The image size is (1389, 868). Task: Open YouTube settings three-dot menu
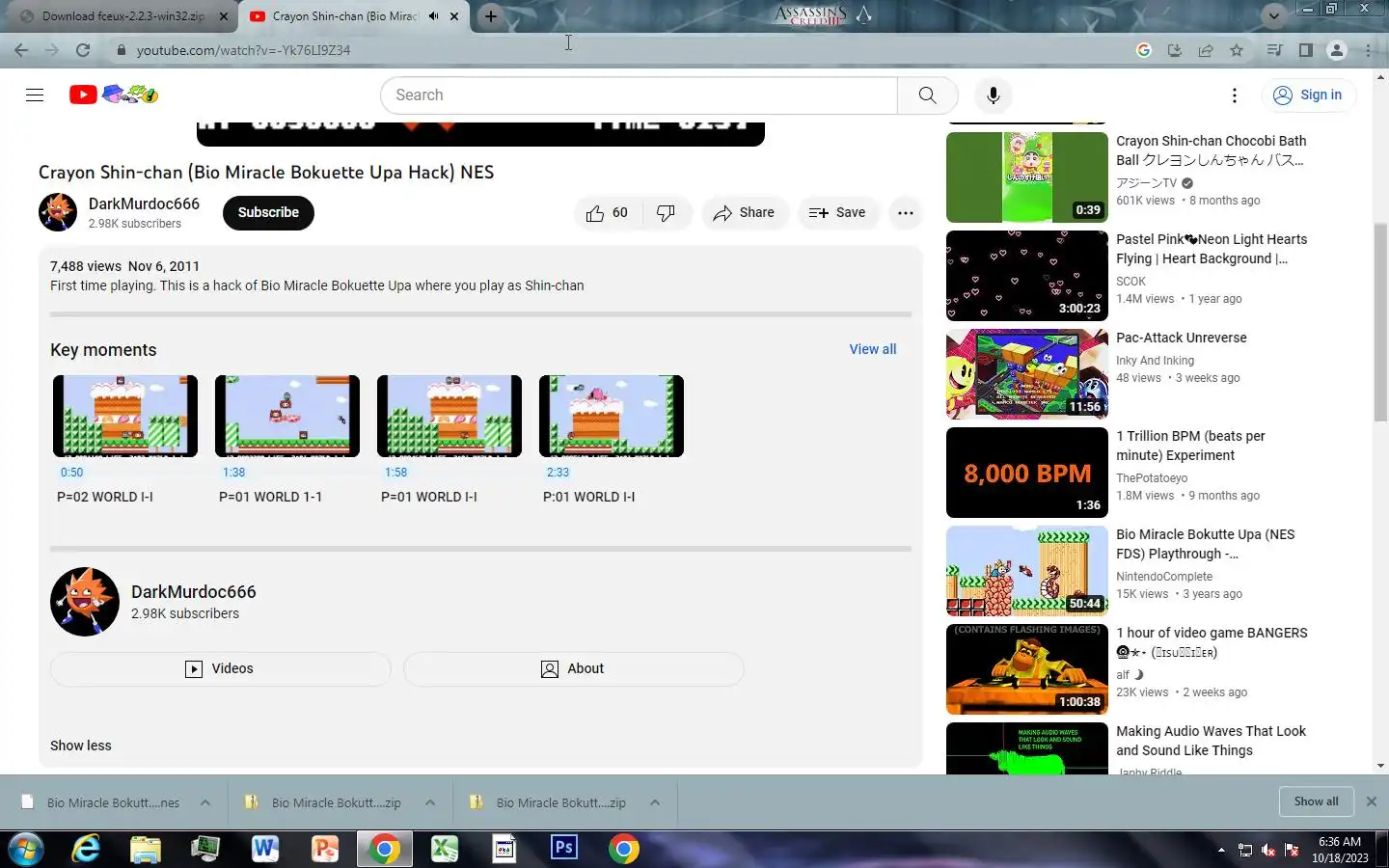tap(1234, 95)
